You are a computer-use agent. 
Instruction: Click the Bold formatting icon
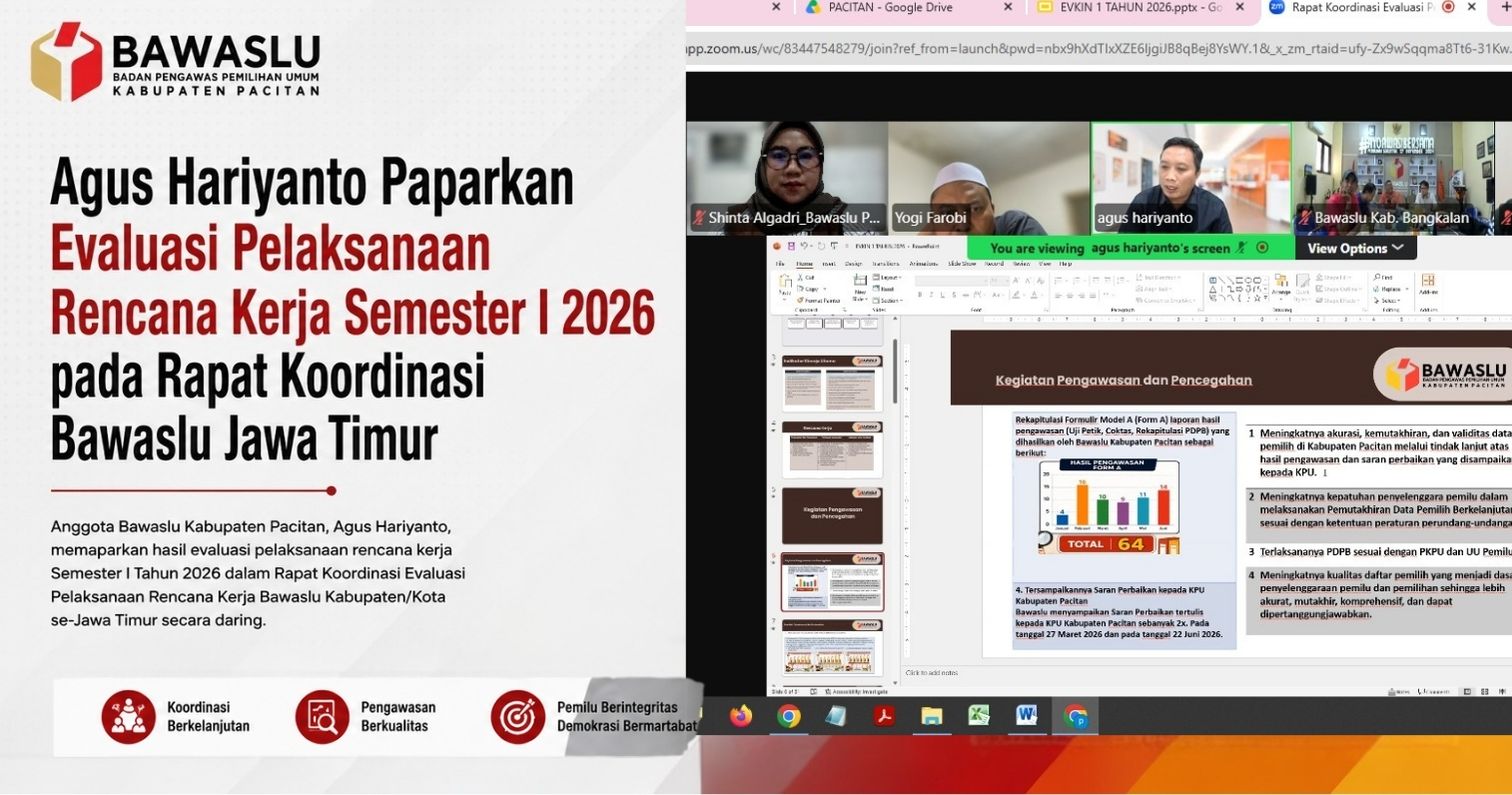click(x=920, y=295)
